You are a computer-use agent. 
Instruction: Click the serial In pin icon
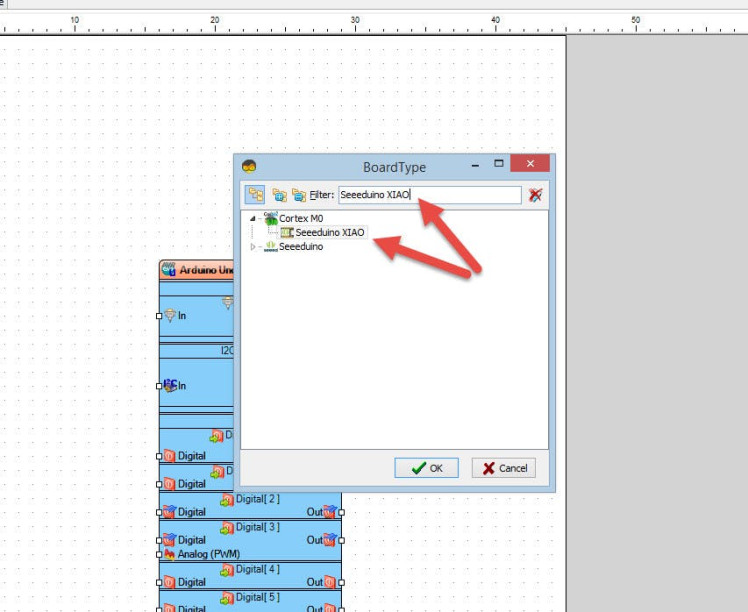pos(170,315)
